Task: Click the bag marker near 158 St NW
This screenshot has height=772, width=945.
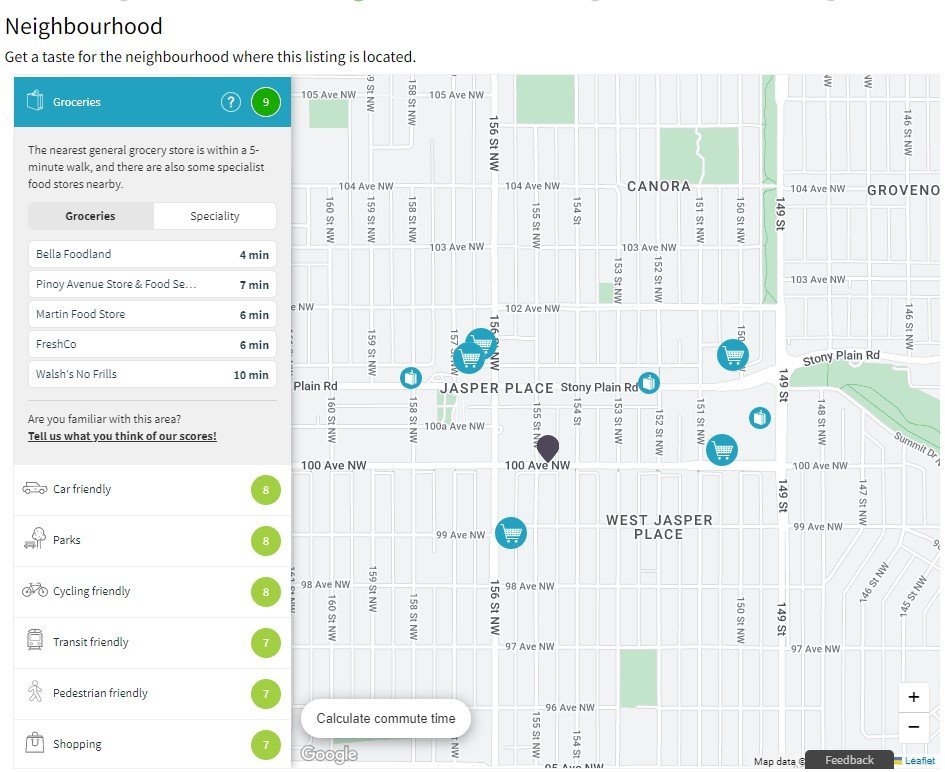Action: pos(411,378)
